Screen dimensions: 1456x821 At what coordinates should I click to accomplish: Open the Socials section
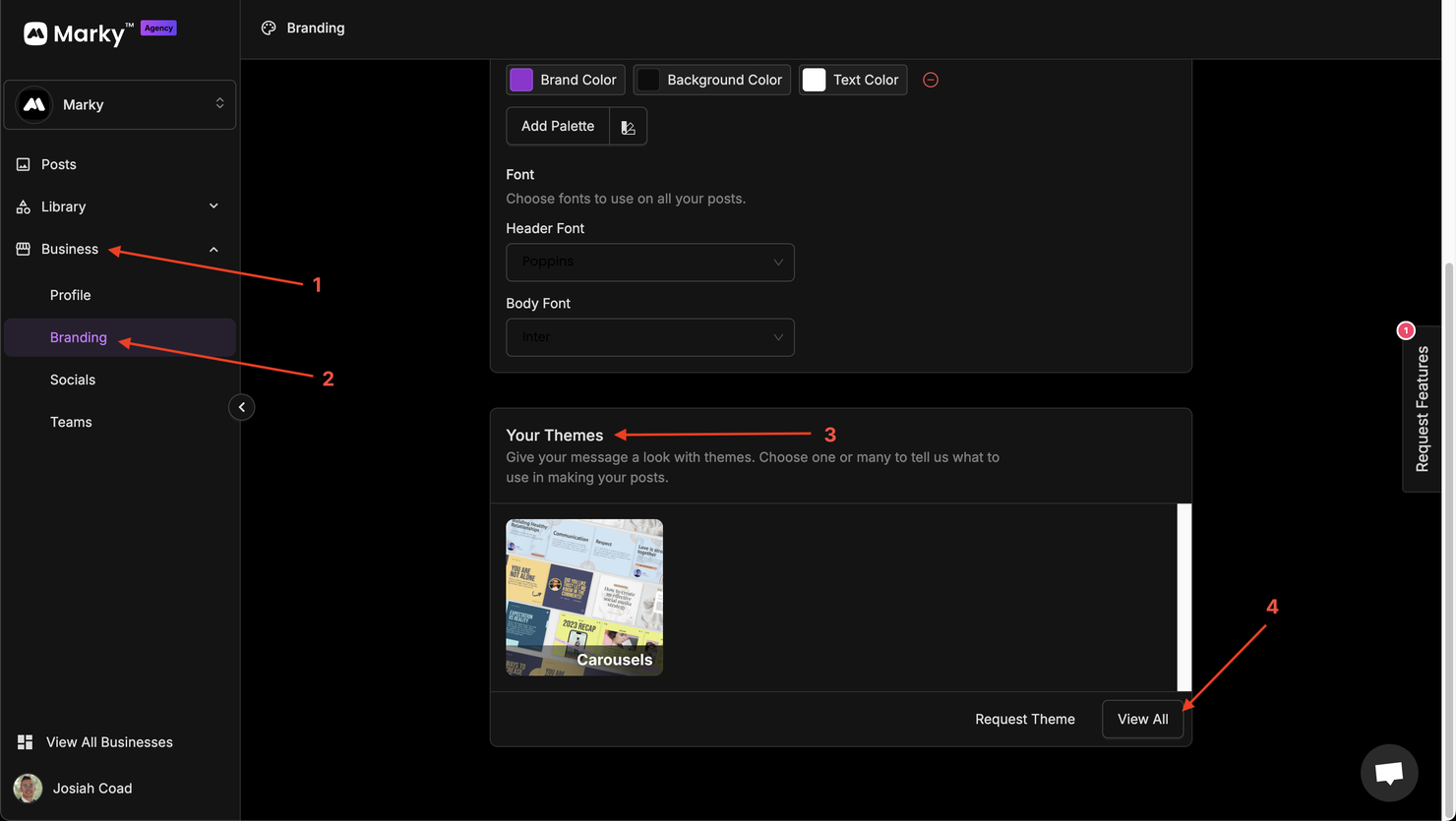tap(73, 380)
